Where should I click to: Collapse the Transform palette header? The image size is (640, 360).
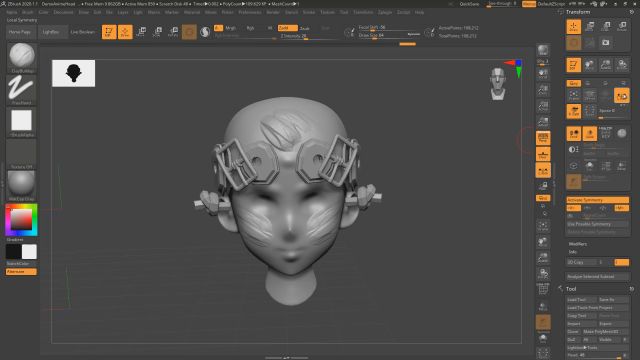[578, 12]
